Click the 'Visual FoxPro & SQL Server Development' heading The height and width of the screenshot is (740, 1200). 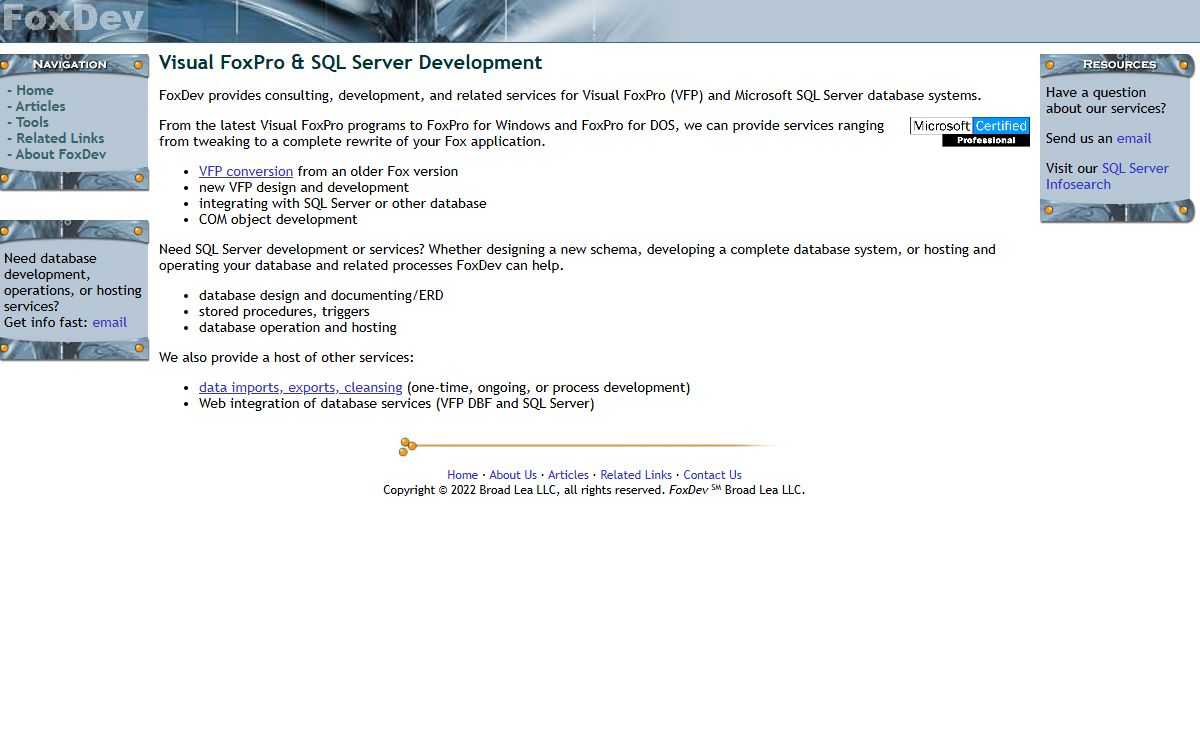click(x=350, y=63)
